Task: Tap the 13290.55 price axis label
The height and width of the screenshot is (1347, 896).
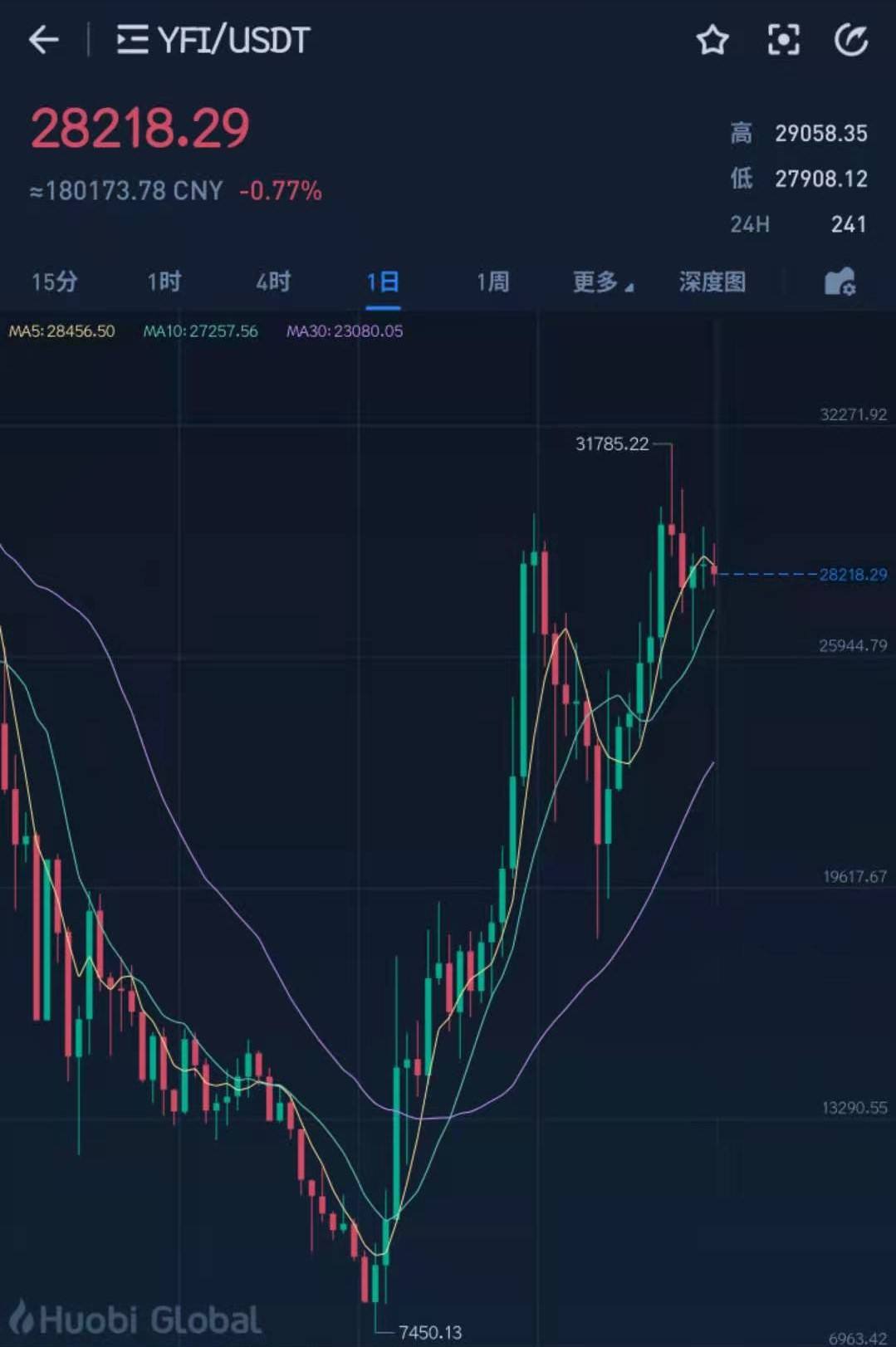Action: (x=854, y=1107)
